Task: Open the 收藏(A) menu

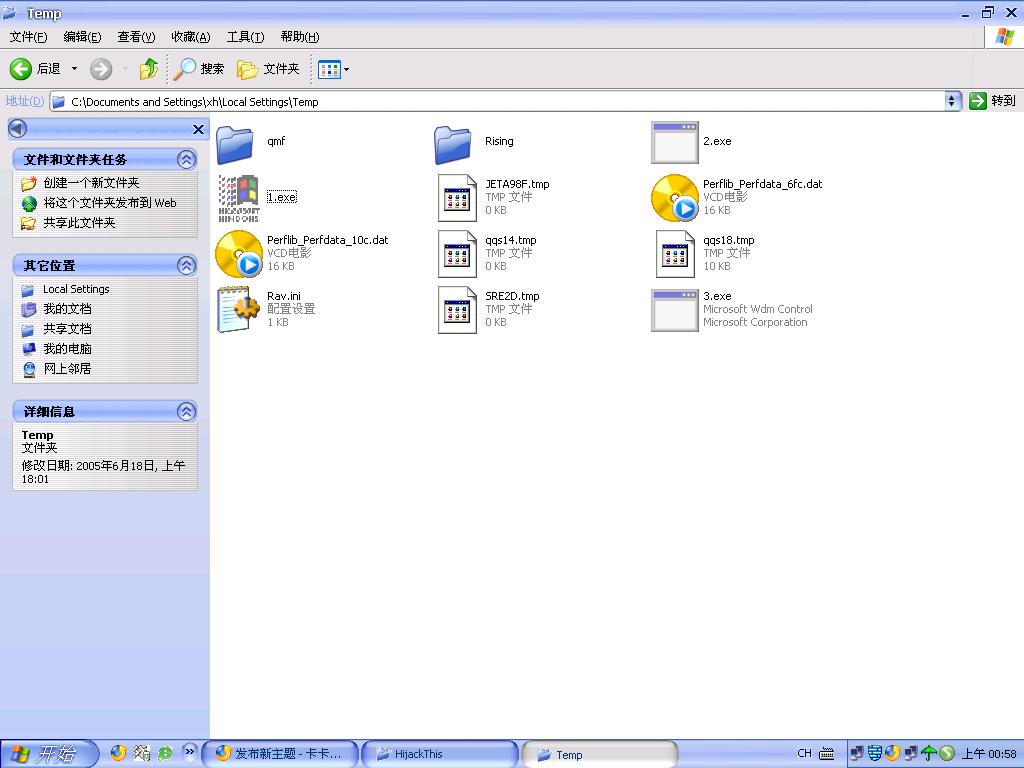Action: (190, 37)
